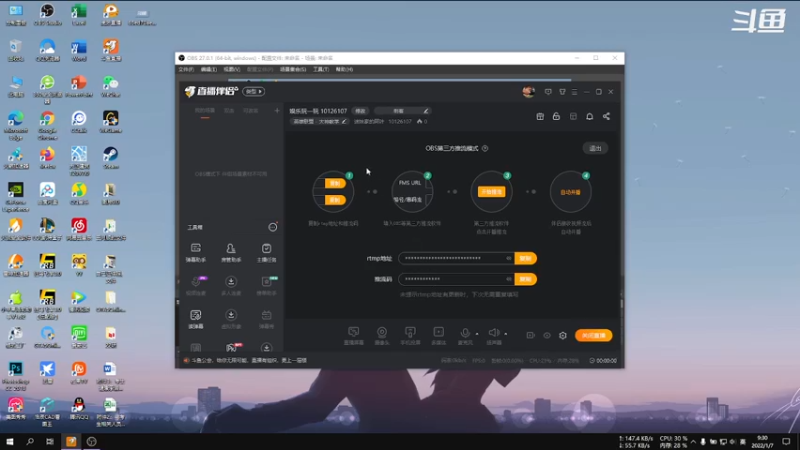Screen dimensions: 800x450
Task: Click the Google Chrome desktop shortcut
Action: point(47,126)
